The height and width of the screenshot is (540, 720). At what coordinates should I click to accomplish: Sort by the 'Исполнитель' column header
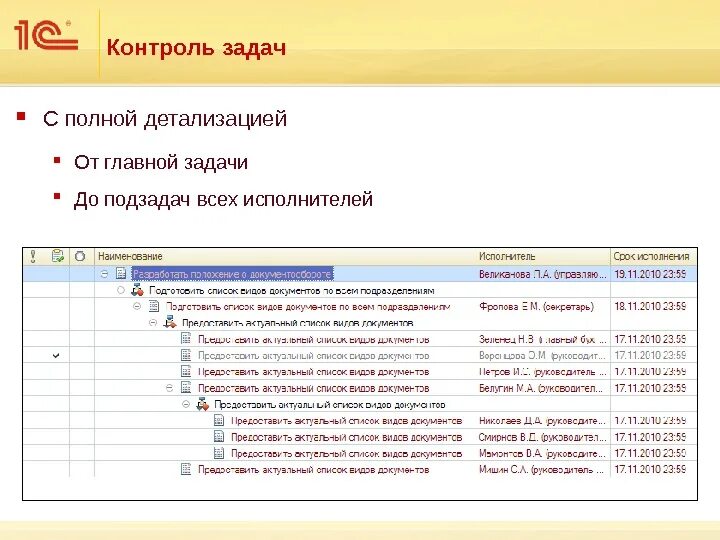click(507, 256)
